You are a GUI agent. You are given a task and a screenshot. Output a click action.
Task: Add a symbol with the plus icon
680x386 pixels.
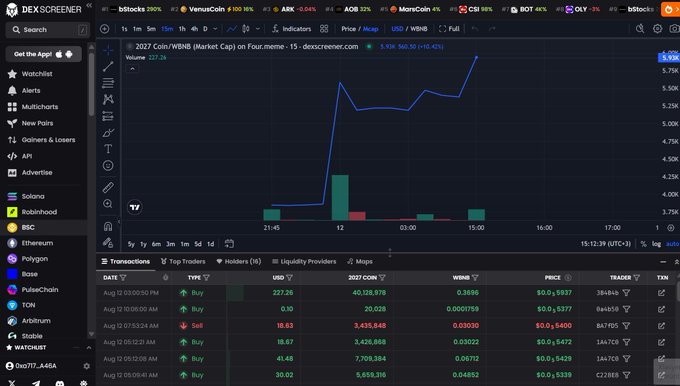(x=105, y=29)
